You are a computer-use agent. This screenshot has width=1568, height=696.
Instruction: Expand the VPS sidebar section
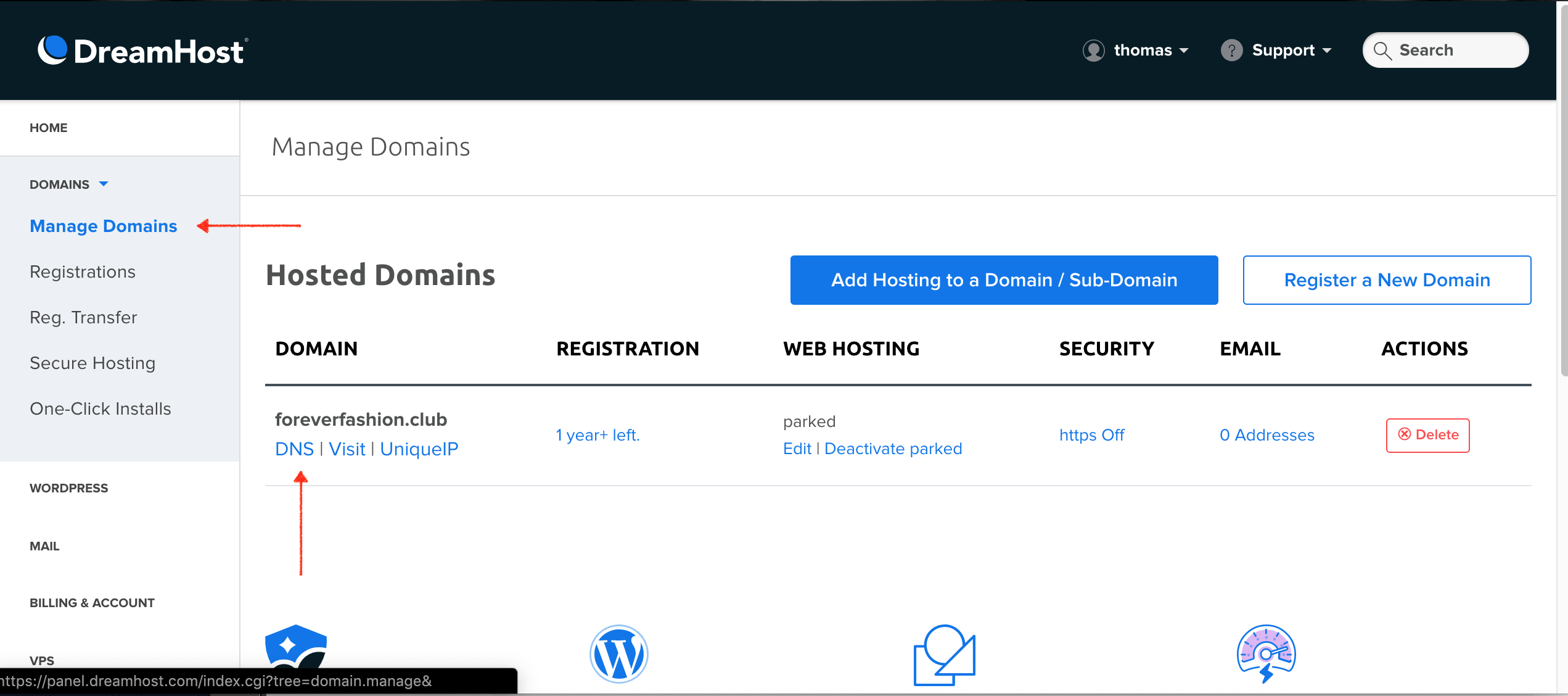click(42, 661)
